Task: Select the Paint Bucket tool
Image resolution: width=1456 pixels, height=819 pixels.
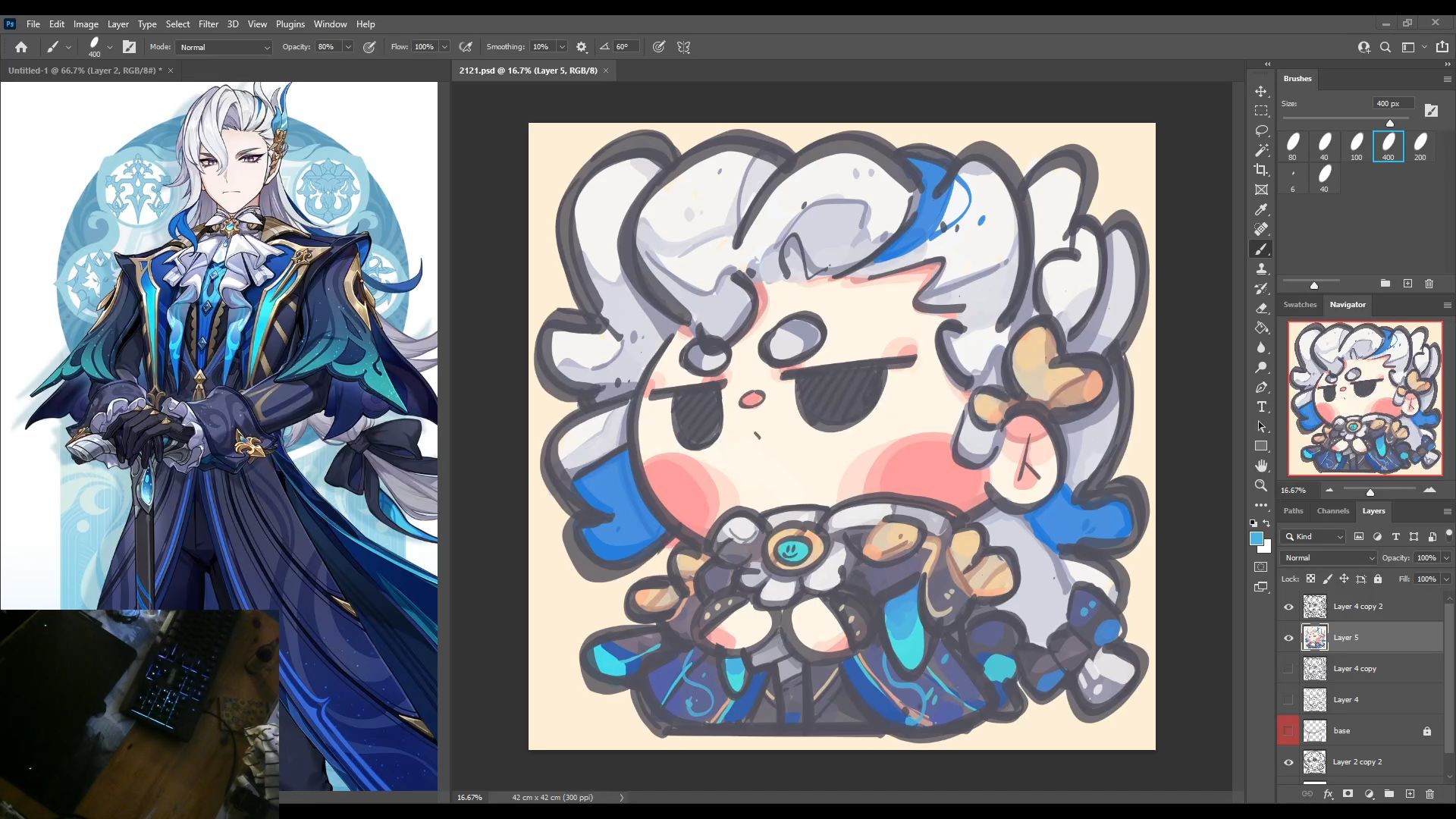Action: (x=1261, y=328)
